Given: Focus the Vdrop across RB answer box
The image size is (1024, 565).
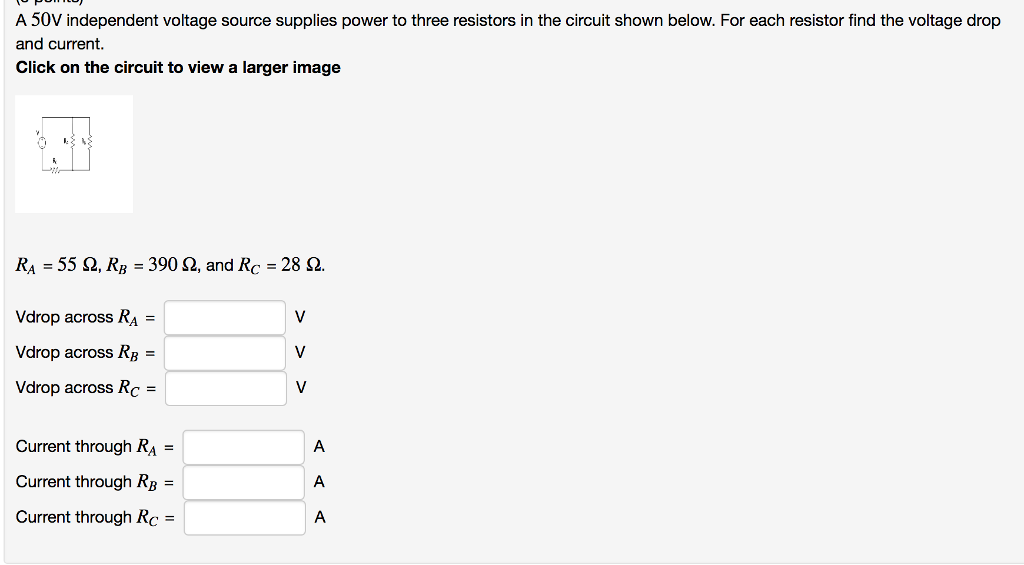Looking at the screenshot, I should tap(225, 353).
